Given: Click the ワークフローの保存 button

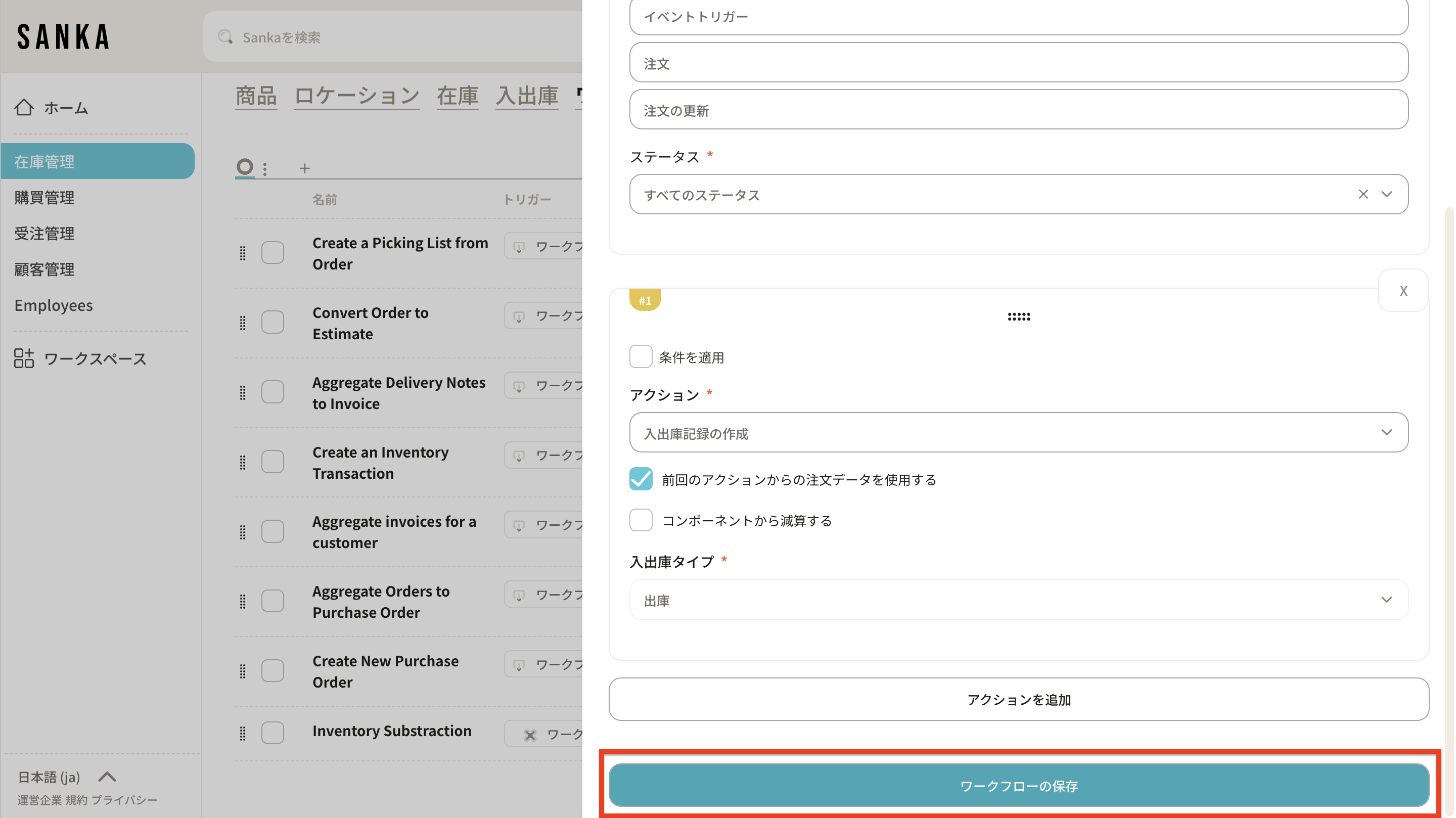Looking at the screenshot, I should pos(1019,785).
